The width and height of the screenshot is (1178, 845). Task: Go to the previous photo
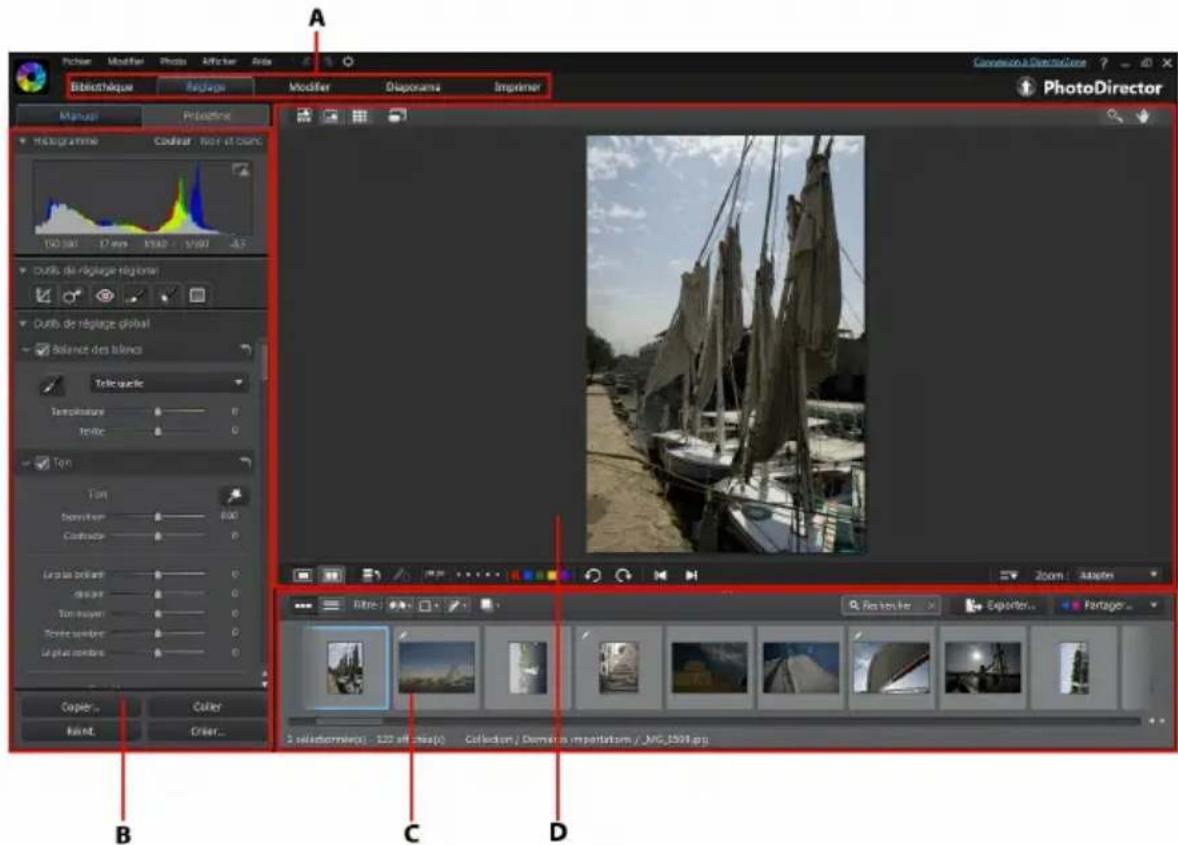pyautogui.click(x=660, y=575)
